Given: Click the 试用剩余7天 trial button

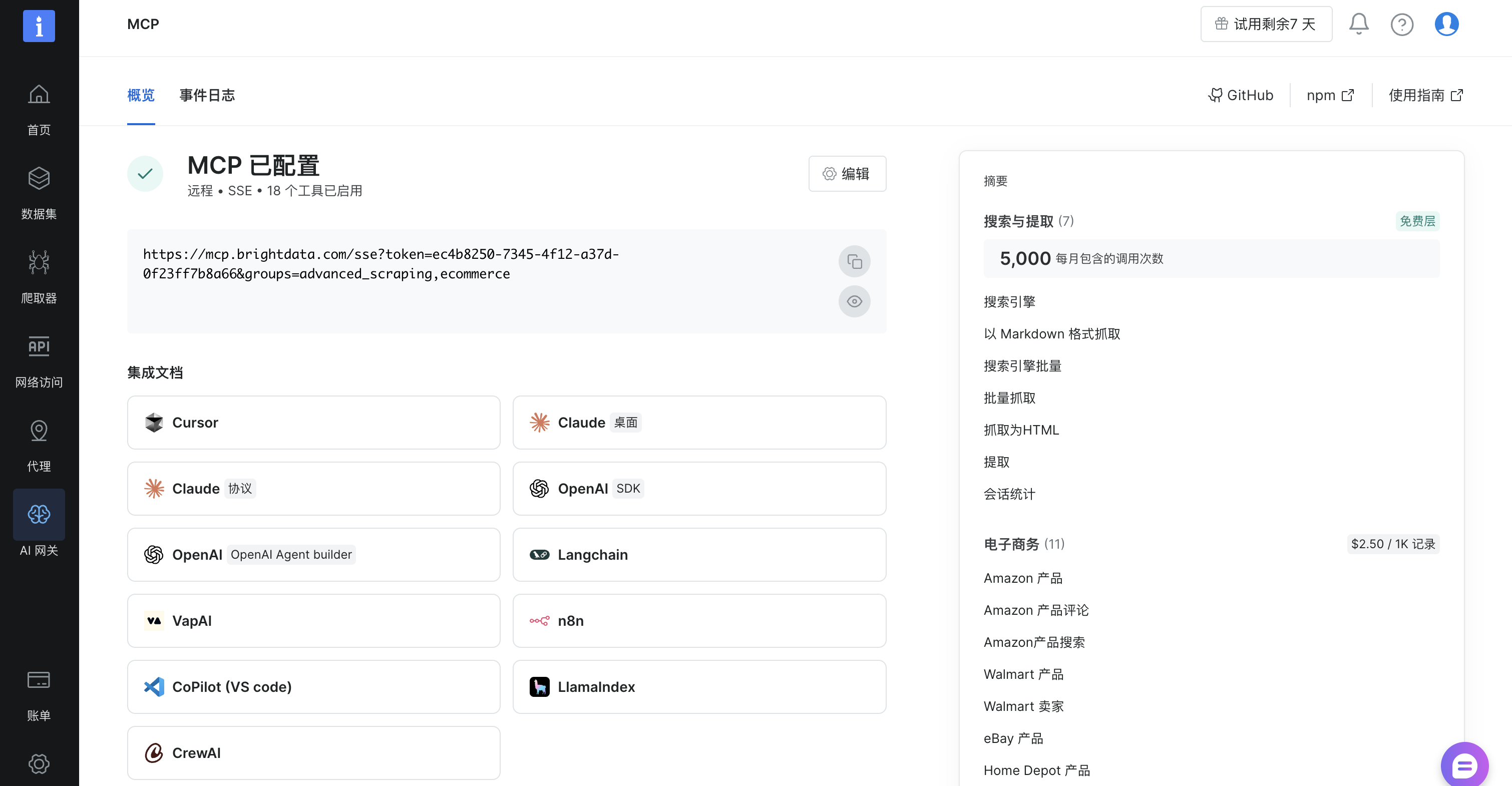Looking at the screenshot, I should [x=1266, y=24].
